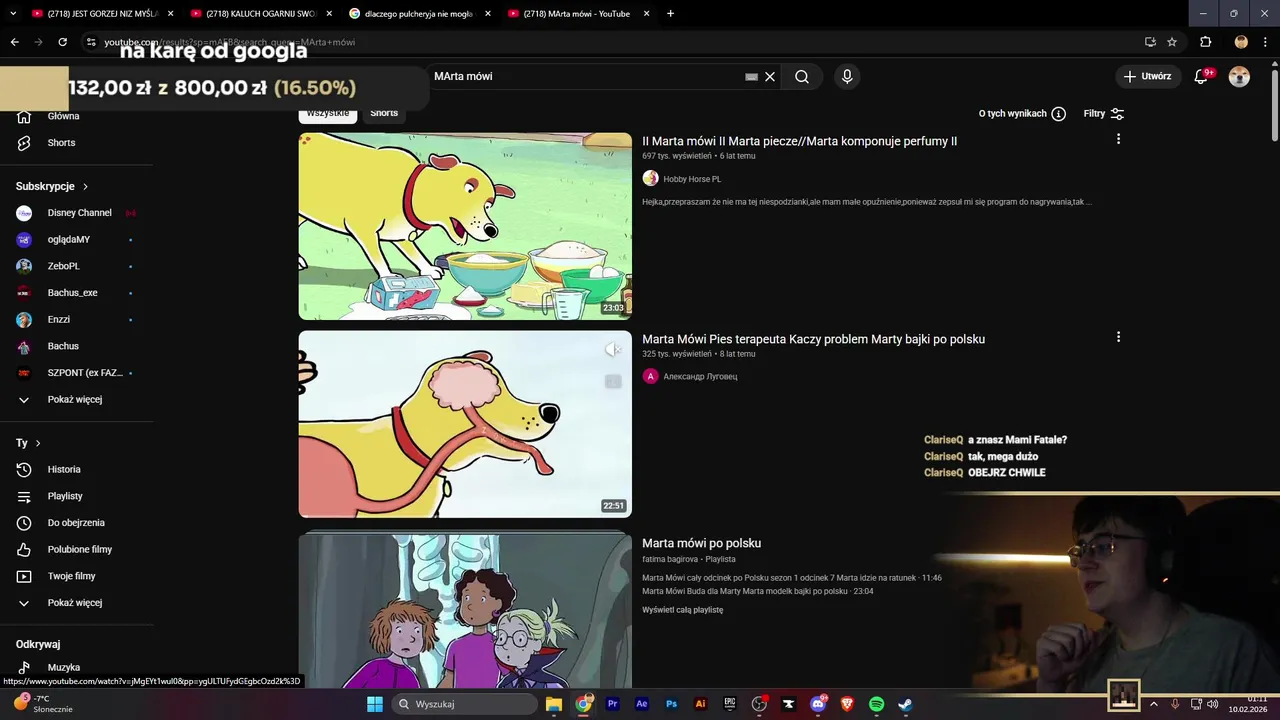Open Hobby Horse PL channel
This screenshot has height=720, width=1280.
pos(692,179)
